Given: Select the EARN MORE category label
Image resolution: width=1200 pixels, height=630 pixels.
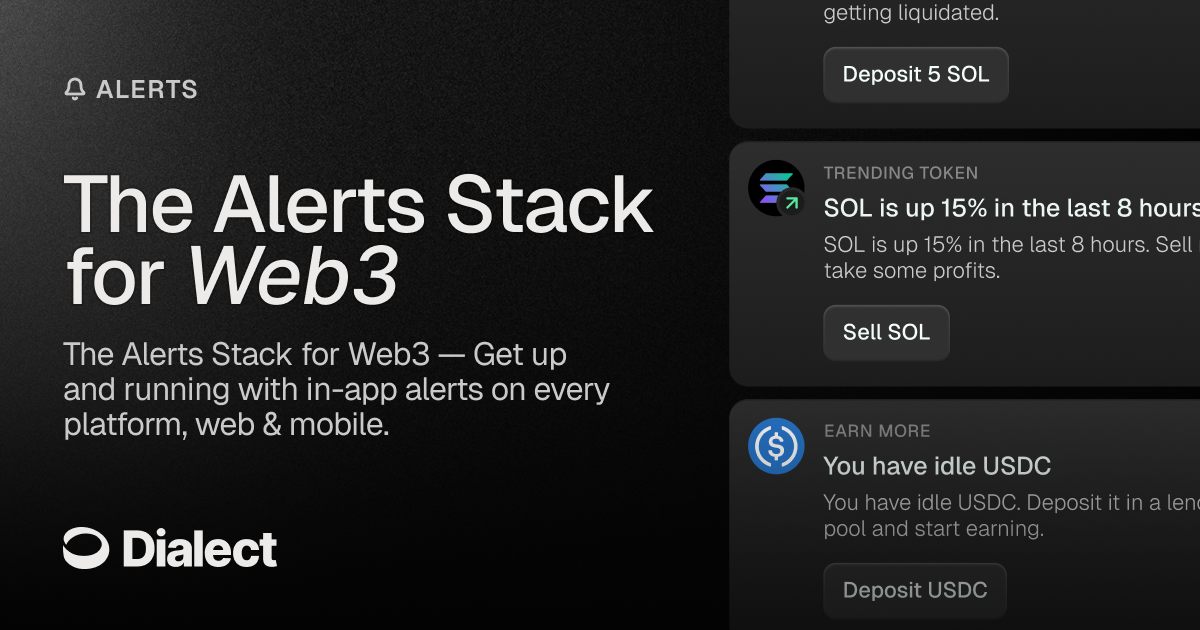Looking at the screenshot, I should tap(877, 431).
